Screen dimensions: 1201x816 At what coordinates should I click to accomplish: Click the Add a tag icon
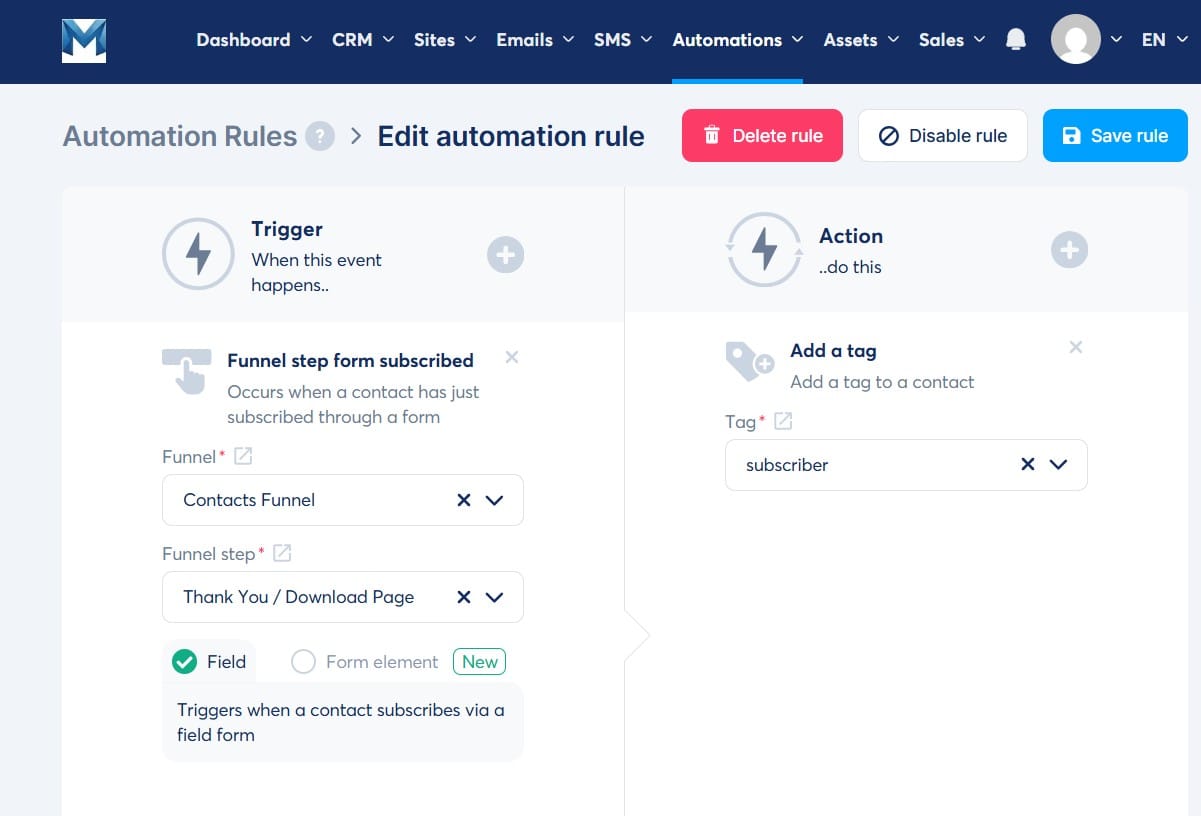(x=749, y=361)
